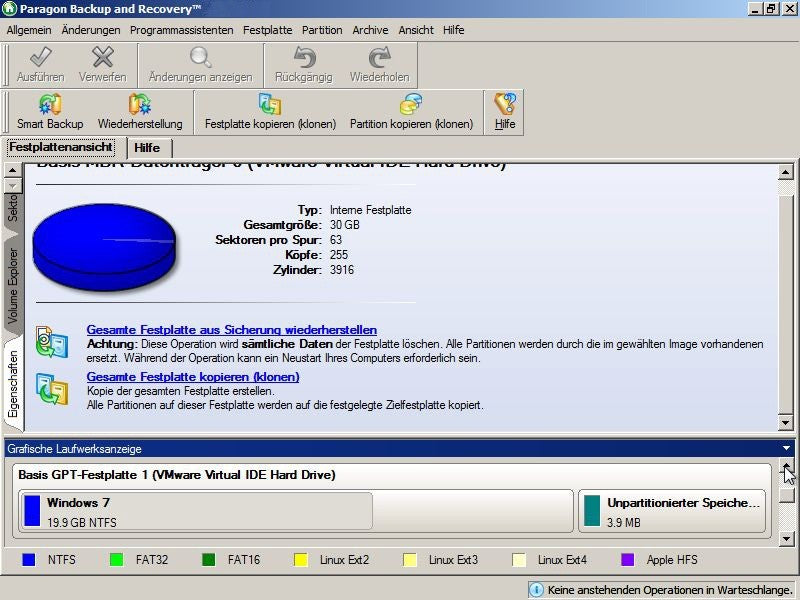Collapse the Grafische Laufwerksanzeige panel arrow
800x600 pixels.
tap(786, 448)
